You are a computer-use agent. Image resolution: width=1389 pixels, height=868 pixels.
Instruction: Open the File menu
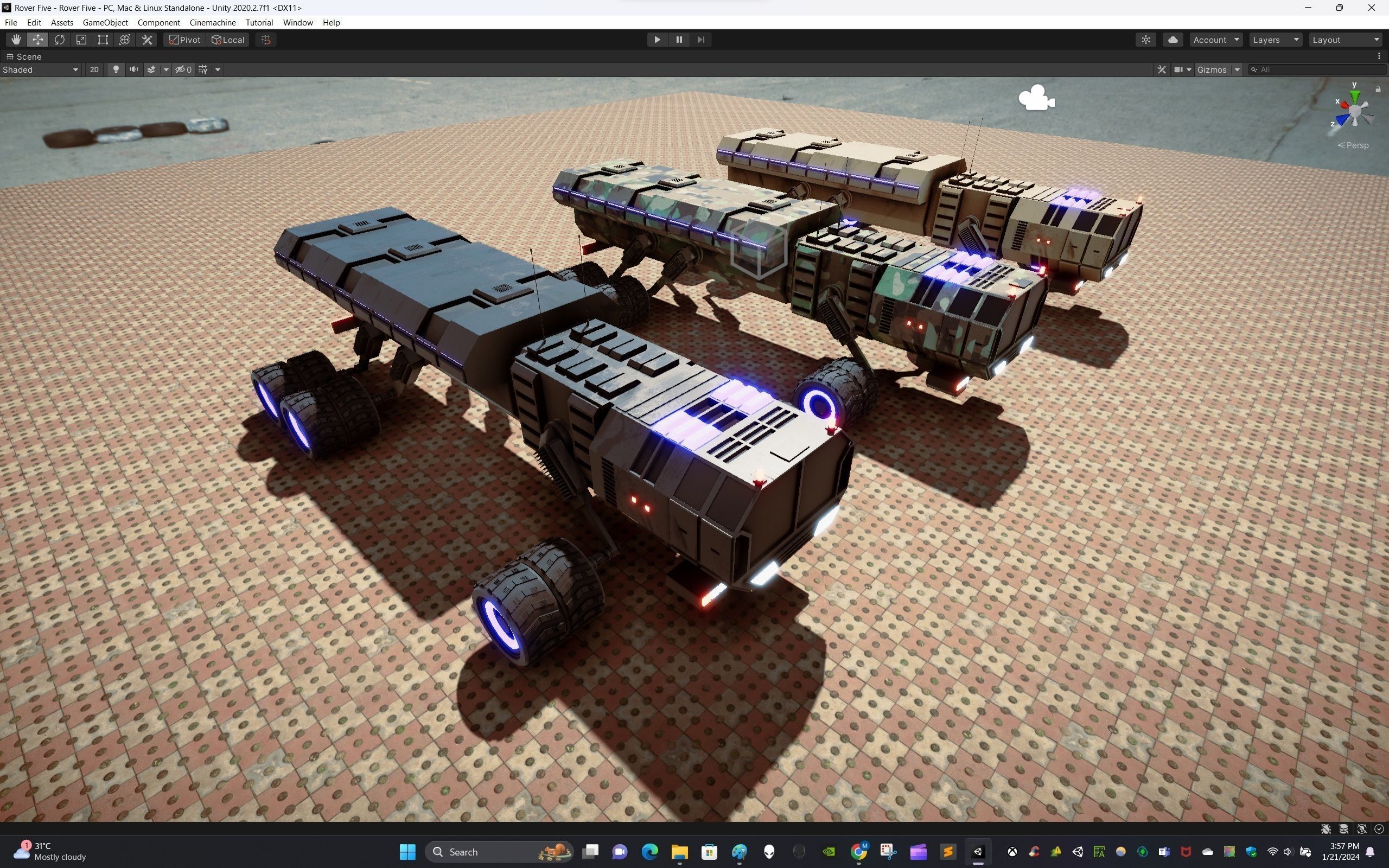pos(11,22)
